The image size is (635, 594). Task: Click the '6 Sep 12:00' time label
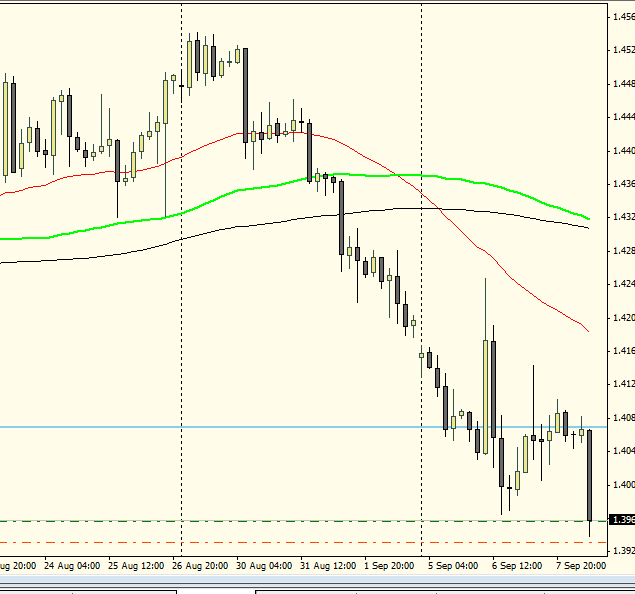tap(517, 566)
